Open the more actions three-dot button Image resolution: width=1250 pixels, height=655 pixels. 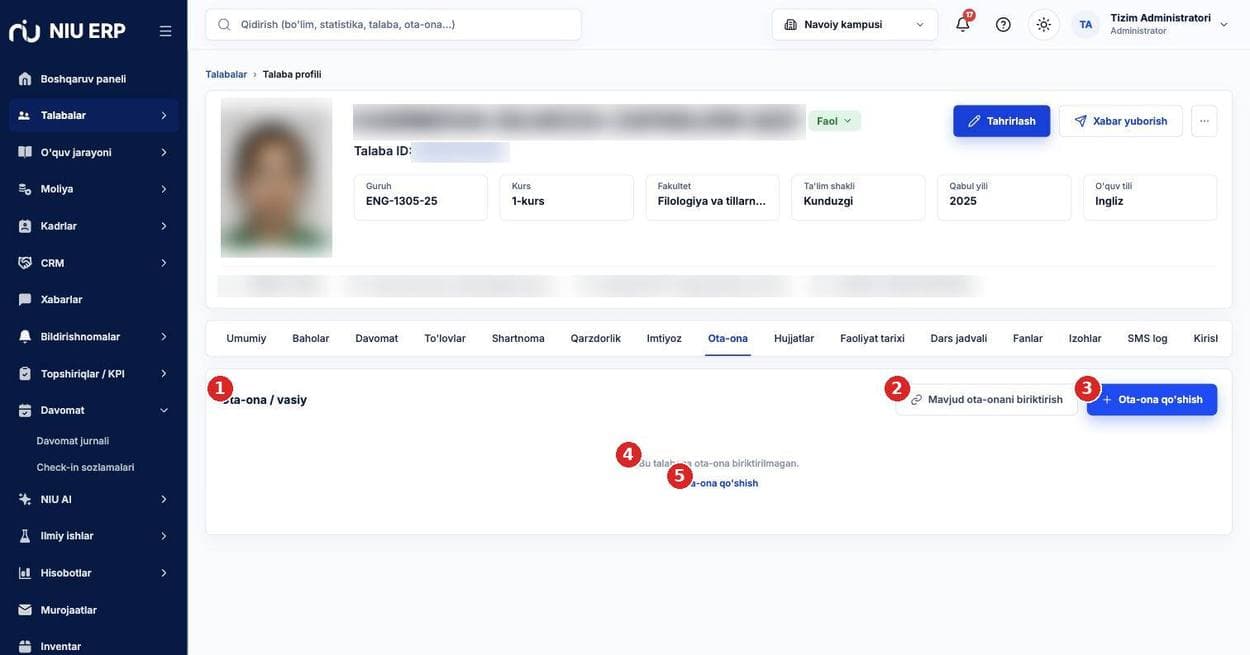pos(1204,121)
